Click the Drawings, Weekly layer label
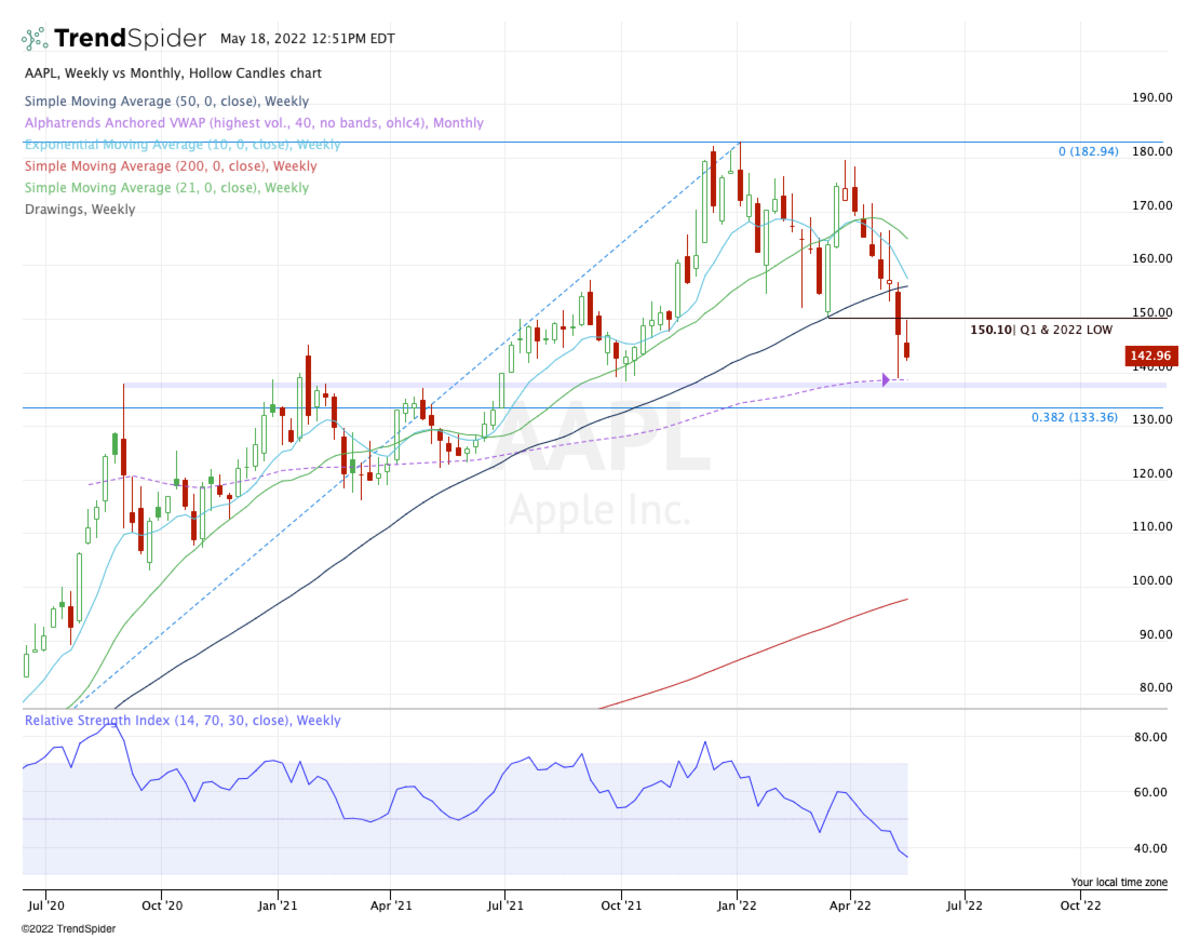This screenshot has width=1200, height=939. pyautogui.click(x=80, y=209)
